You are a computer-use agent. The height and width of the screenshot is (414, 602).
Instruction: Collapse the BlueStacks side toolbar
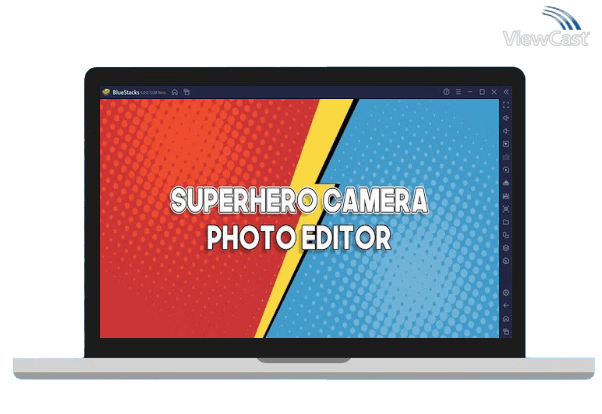(x=506, y=92)
